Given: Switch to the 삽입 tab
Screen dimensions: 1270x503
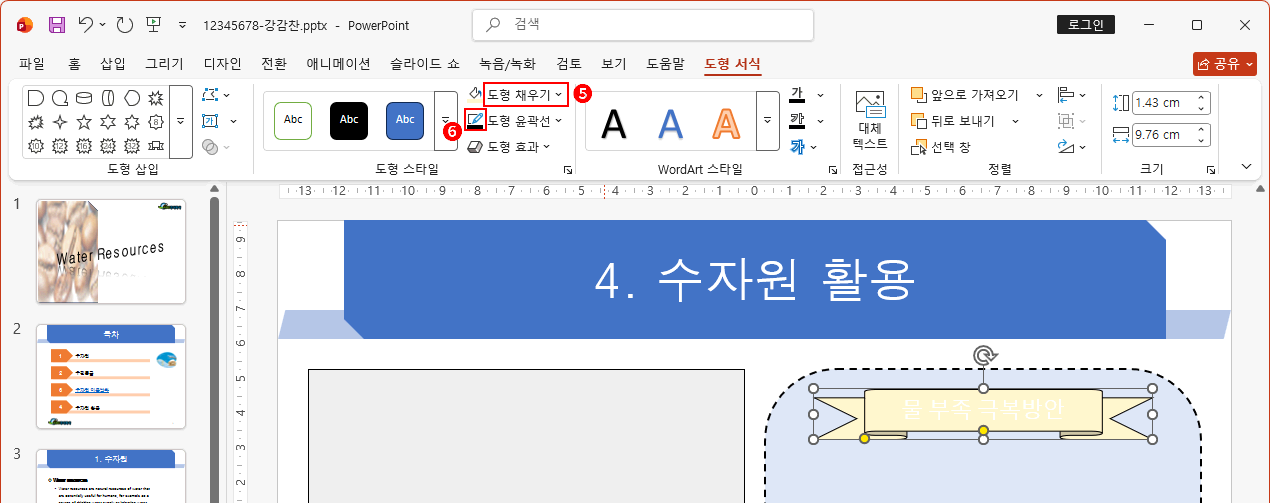Looking at the screenshot, I should (113, 64).
